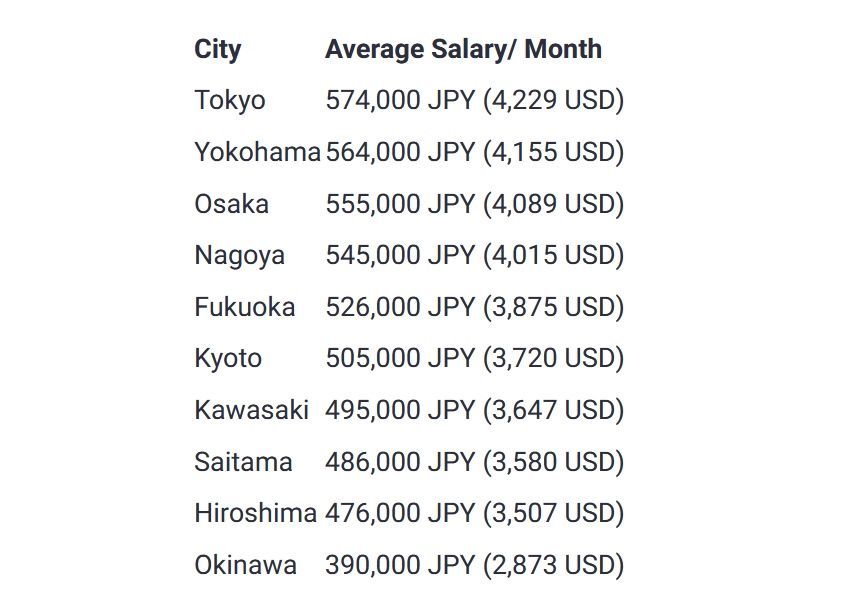Screen dimensions: 848x596
Task: Select the Tokyo city cell
Action: pos(230,101)
